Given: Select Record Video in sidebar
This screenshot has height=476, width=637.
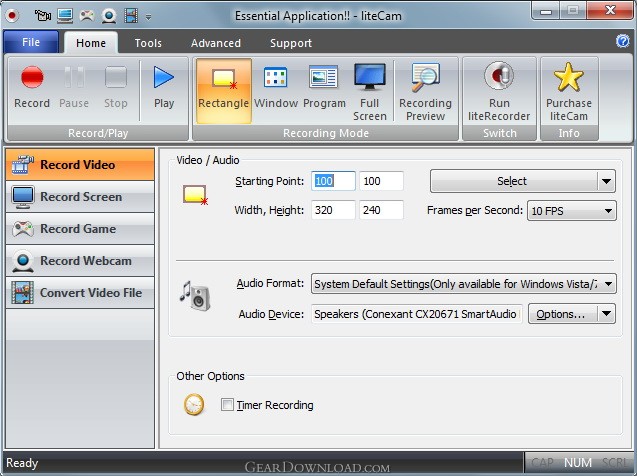Looking at the screenshot, I should pos(80,164).
